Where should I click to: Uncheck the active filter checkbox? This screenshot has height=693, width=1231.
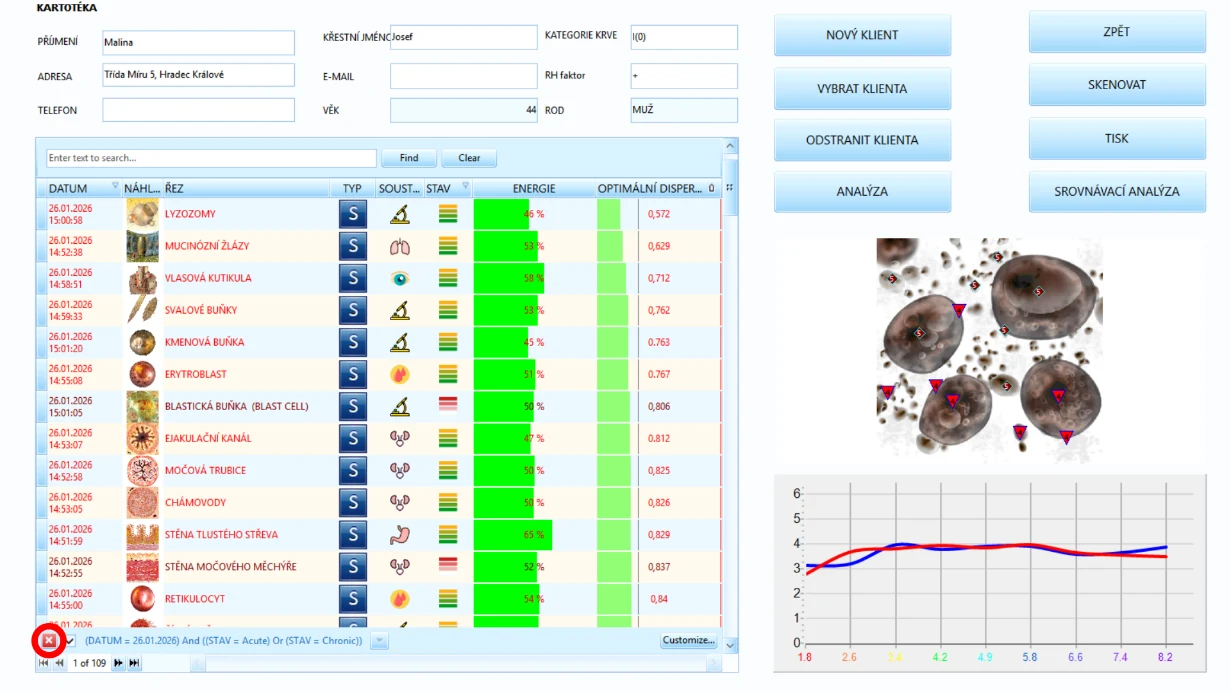click(70, 641)
